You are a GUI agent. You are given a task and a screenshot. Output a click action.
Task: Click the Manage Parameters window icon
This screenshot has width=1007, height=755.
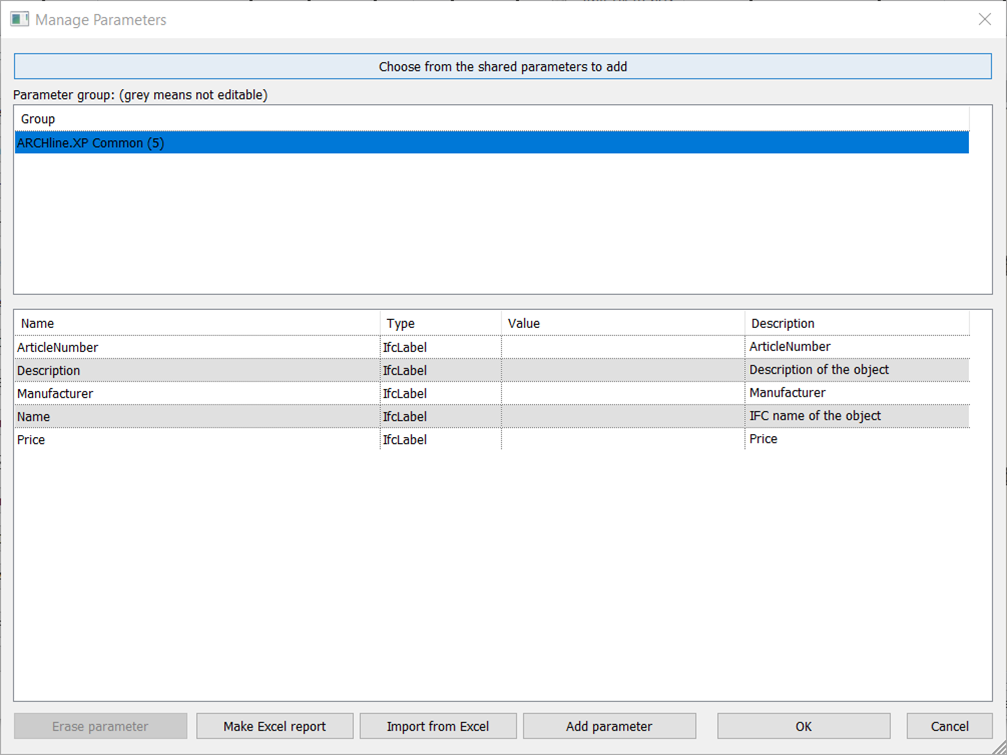pos(19,19)
